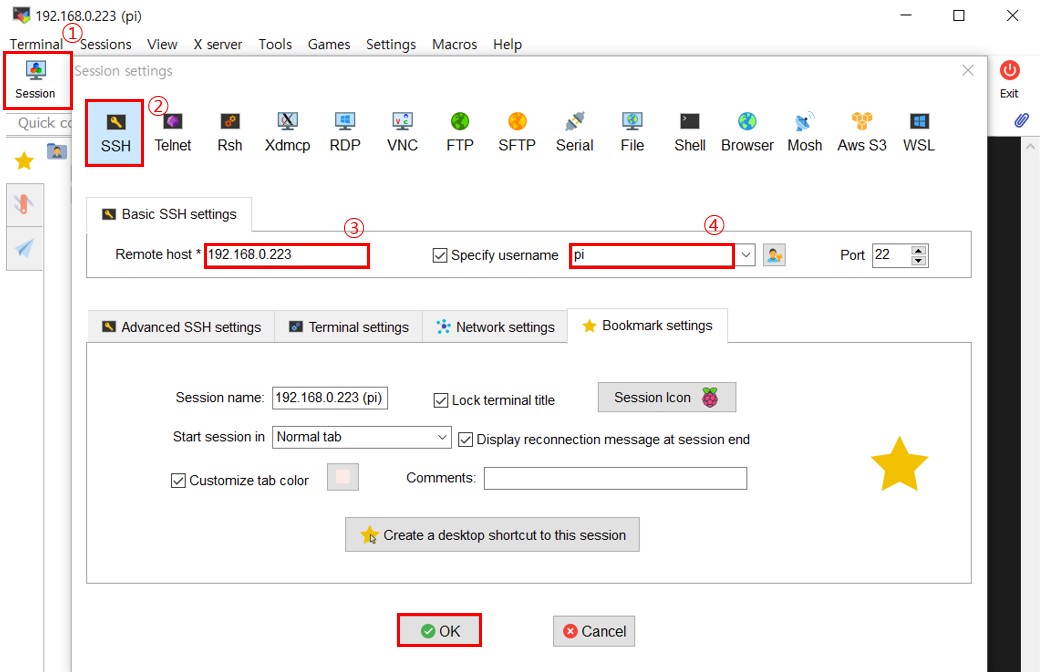Click the username input field
Screen dimensions: 1040x672
coord(652,255)
